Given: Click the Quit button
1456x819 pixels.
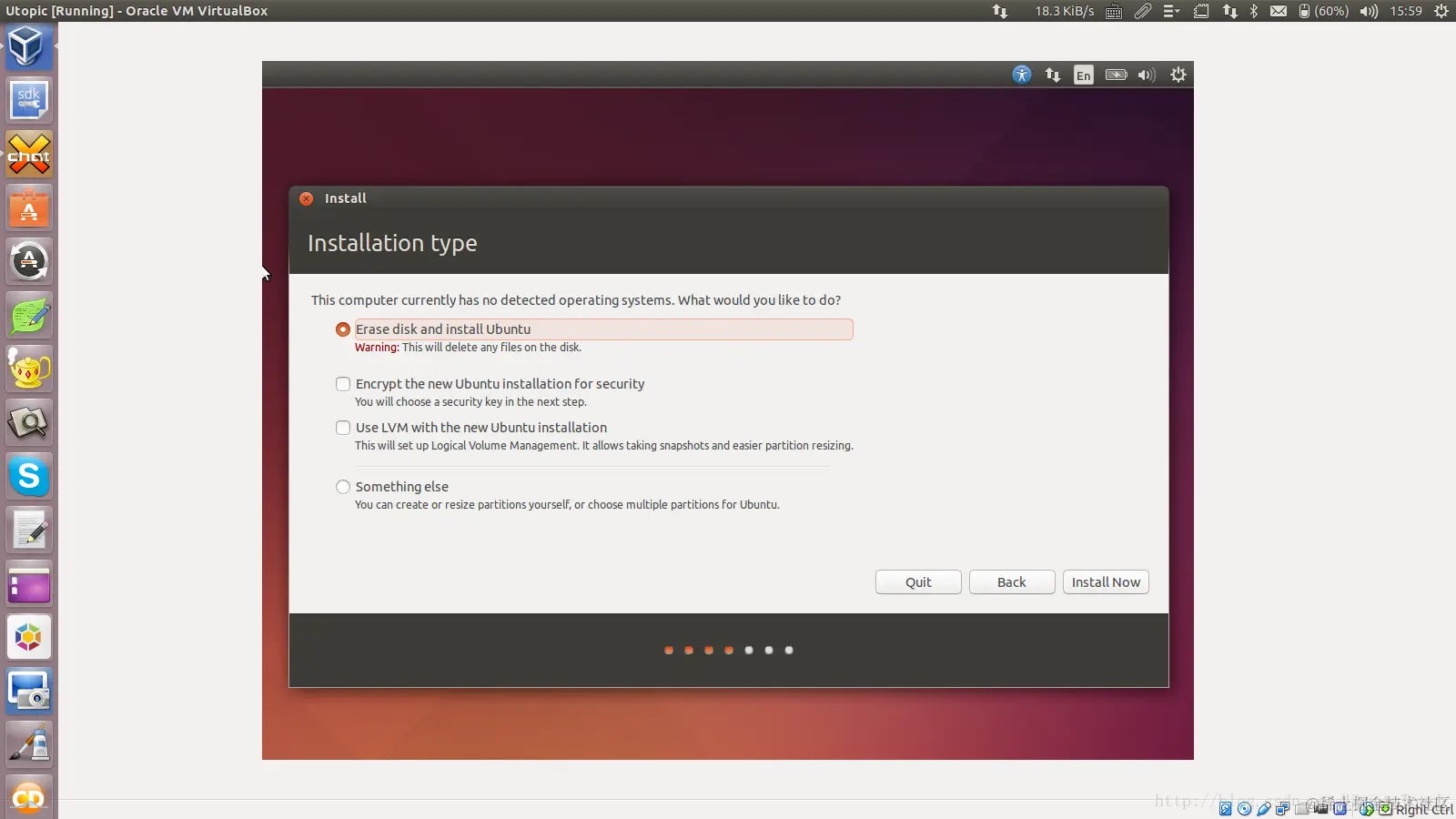Looking at the screenshot, I should pos(918,582).
